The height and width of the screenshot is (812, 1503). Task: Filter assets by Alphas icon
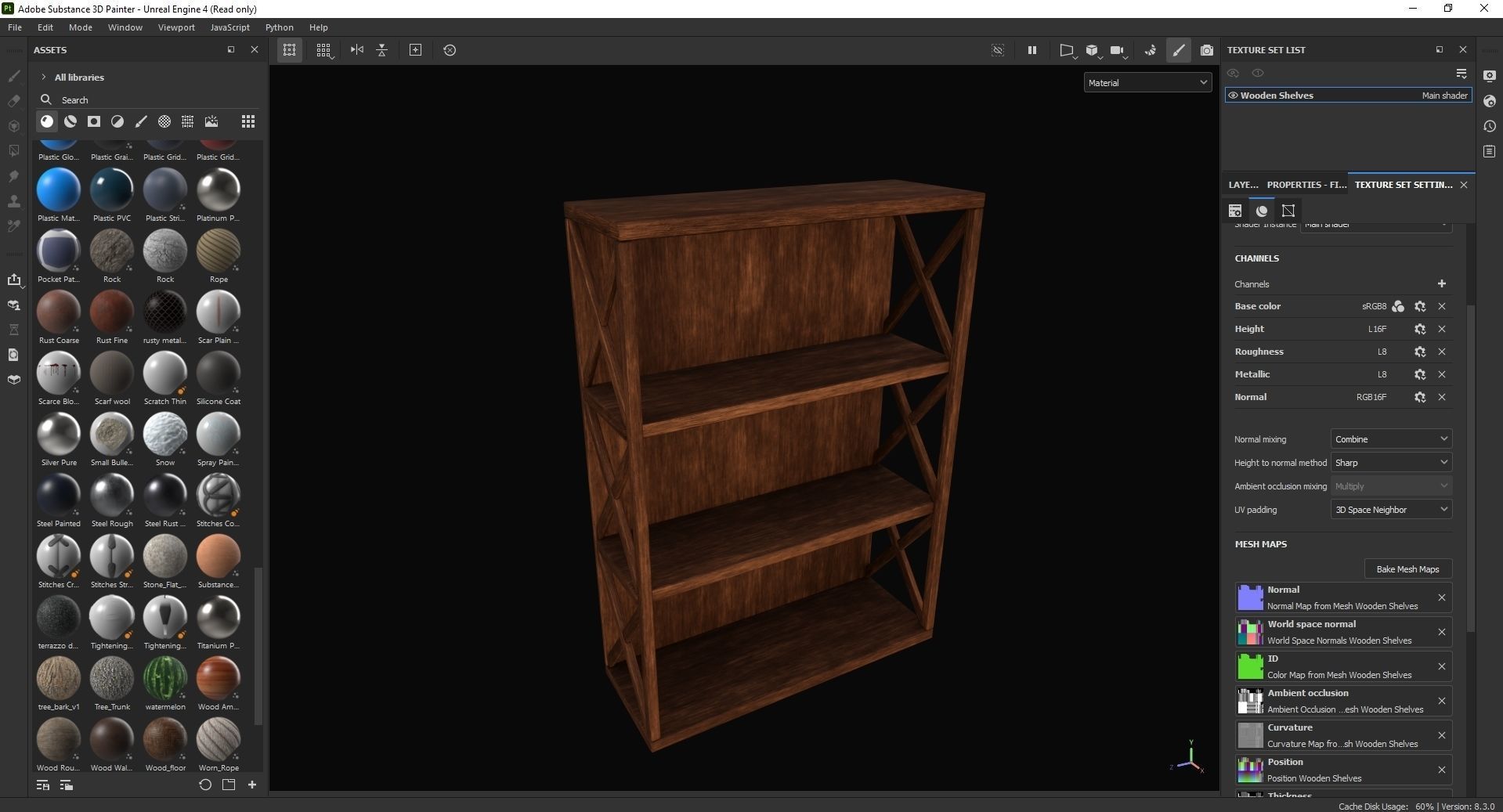coord(164,121)
